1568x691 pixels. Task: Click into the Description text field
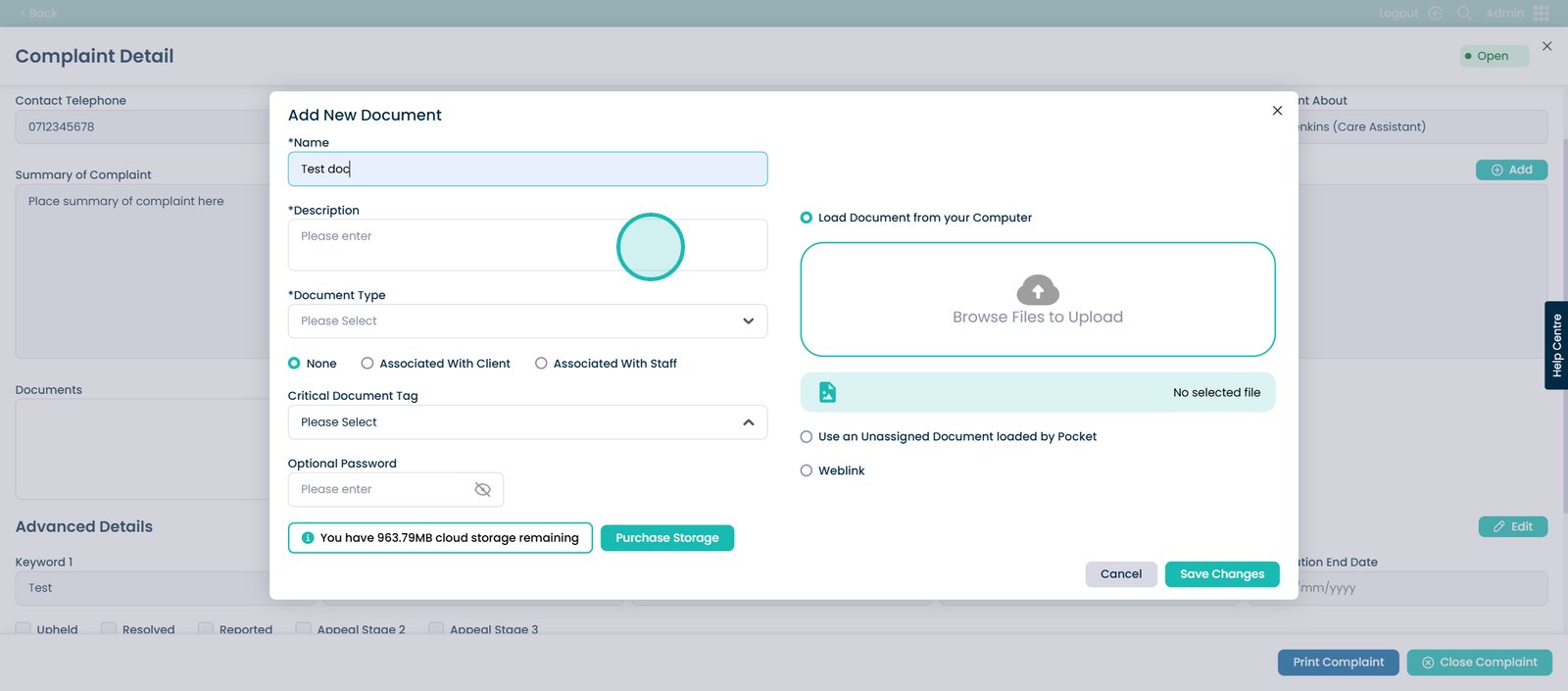[527, 245]
